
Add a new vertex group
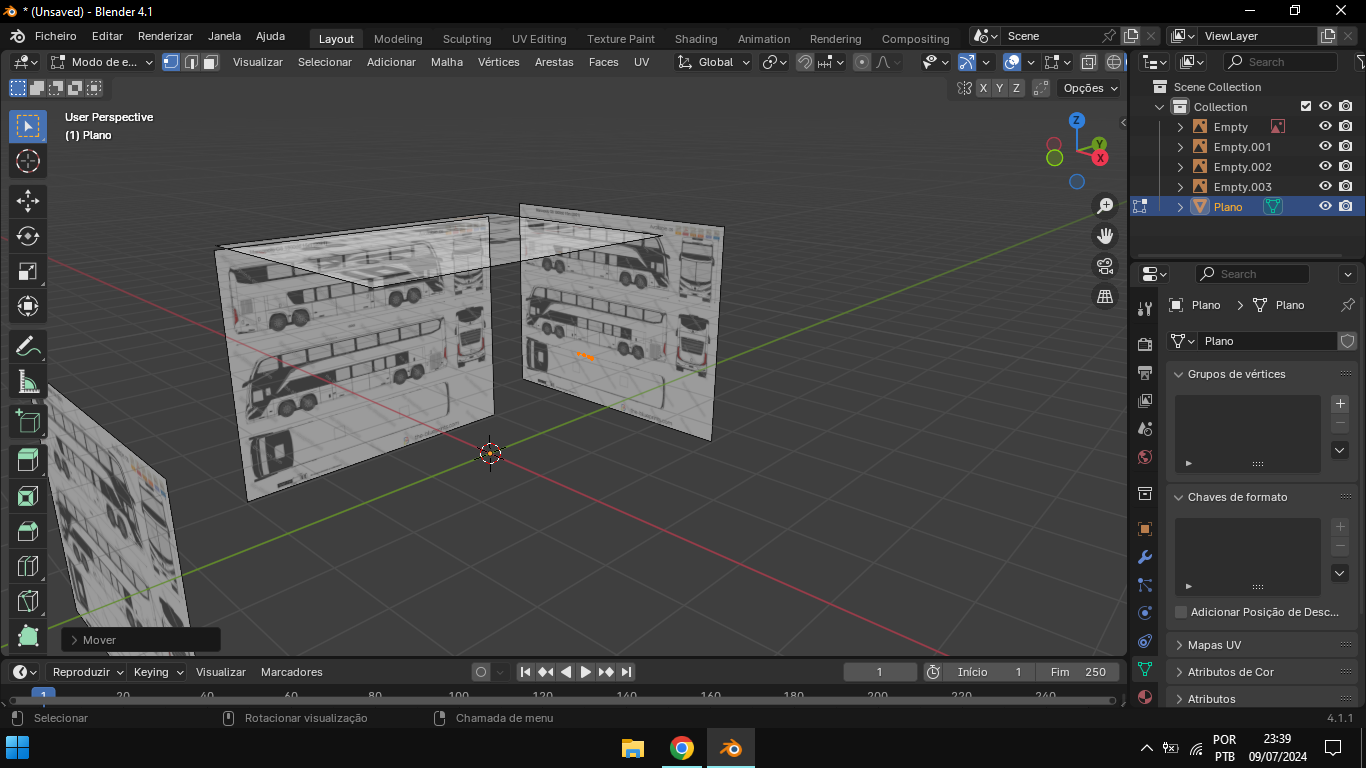coord(1340,404)
